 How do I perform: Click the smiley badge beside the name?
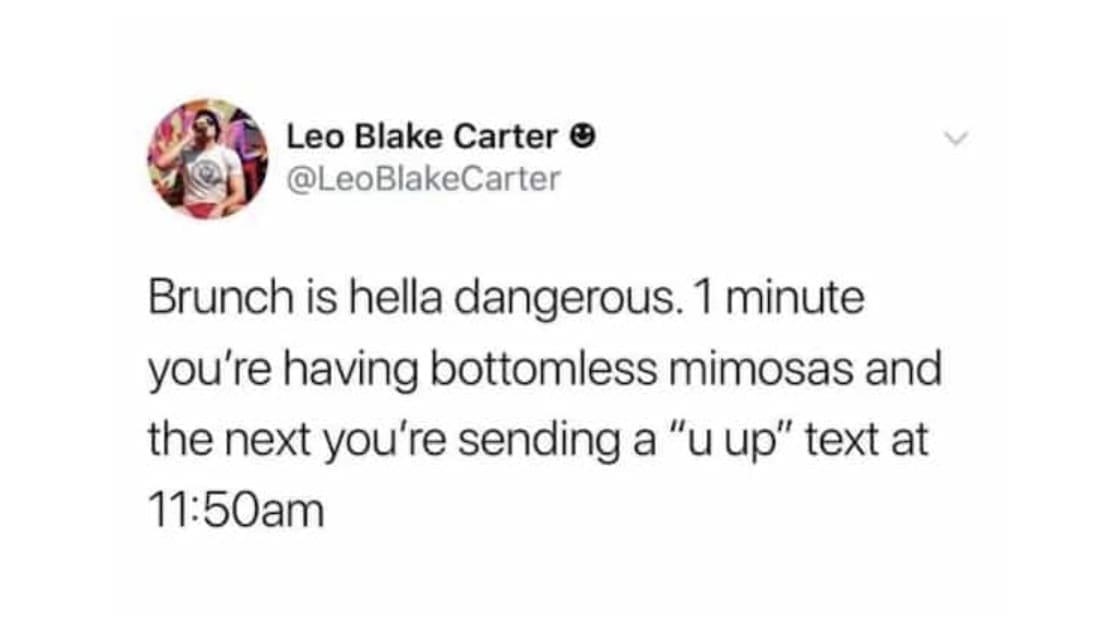pyautogui.click(x=582, y=136)
